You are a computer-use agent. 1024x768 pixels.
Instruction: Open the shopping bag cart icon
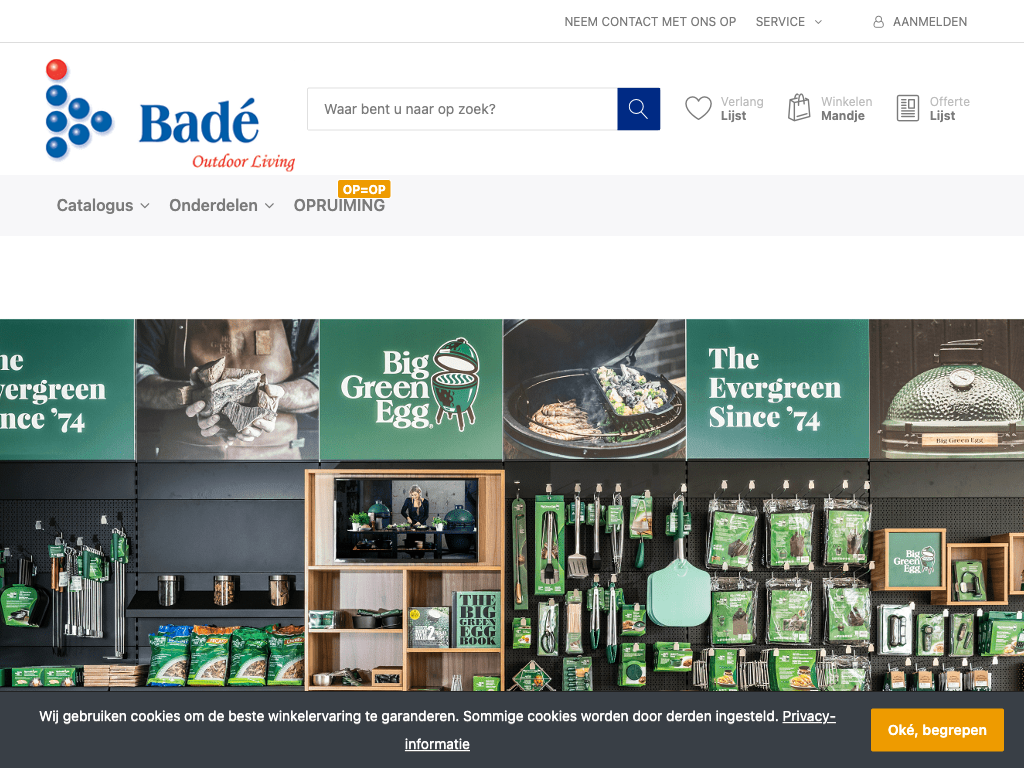(x=799, y=108)
